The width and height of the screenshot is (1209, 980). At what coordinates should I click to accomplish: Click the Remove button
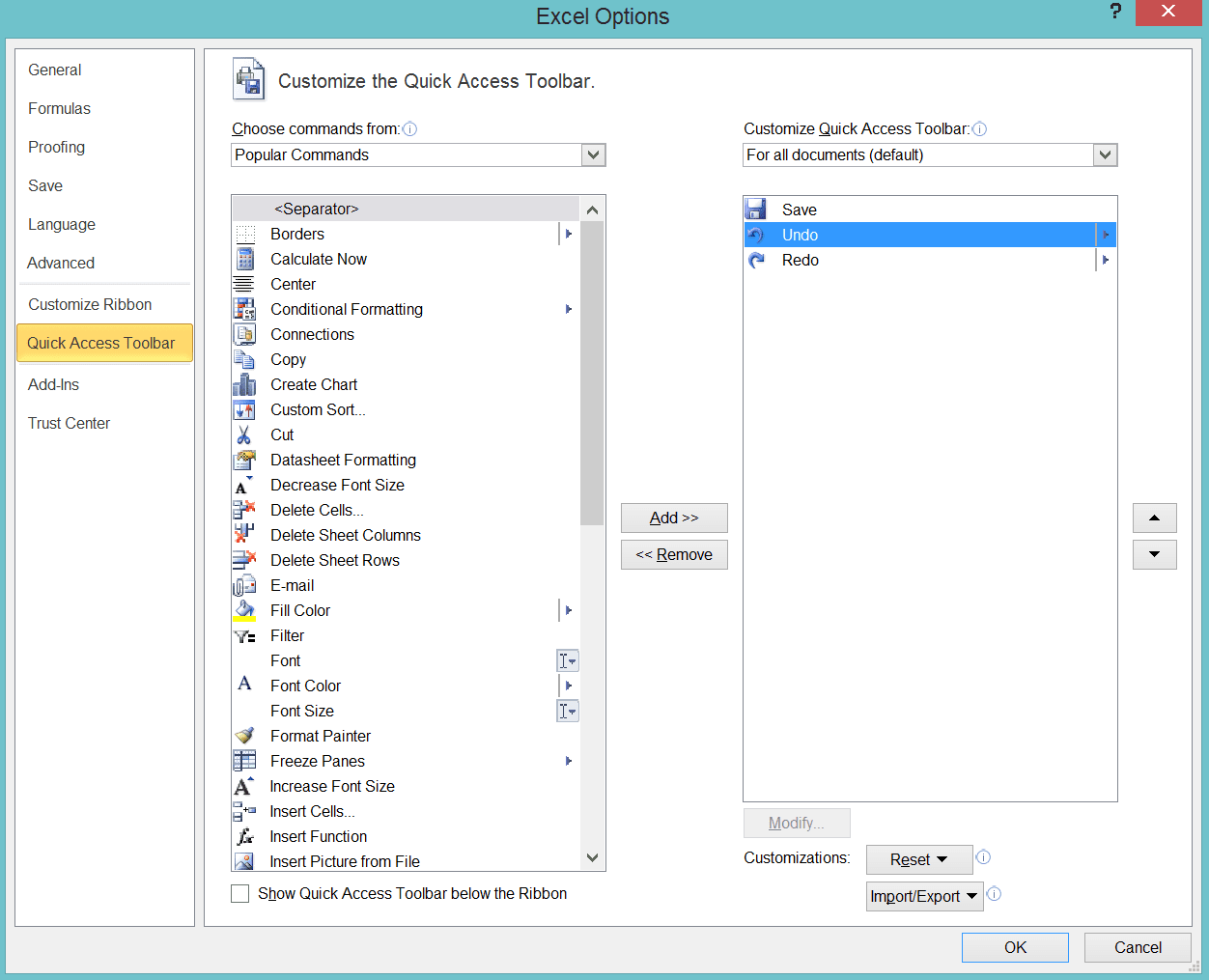pos(674,554)
